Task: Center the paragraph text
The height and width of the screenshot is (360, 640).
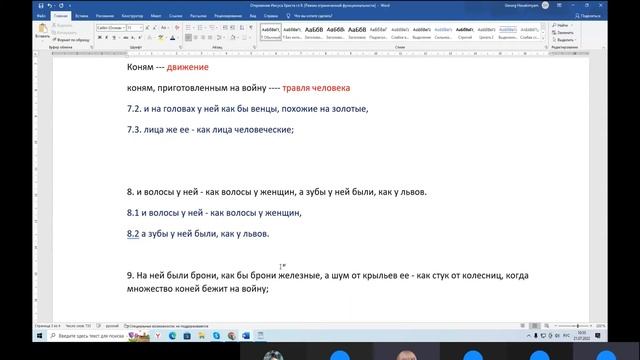Action: pyautogui.click(x=196, y=38)
